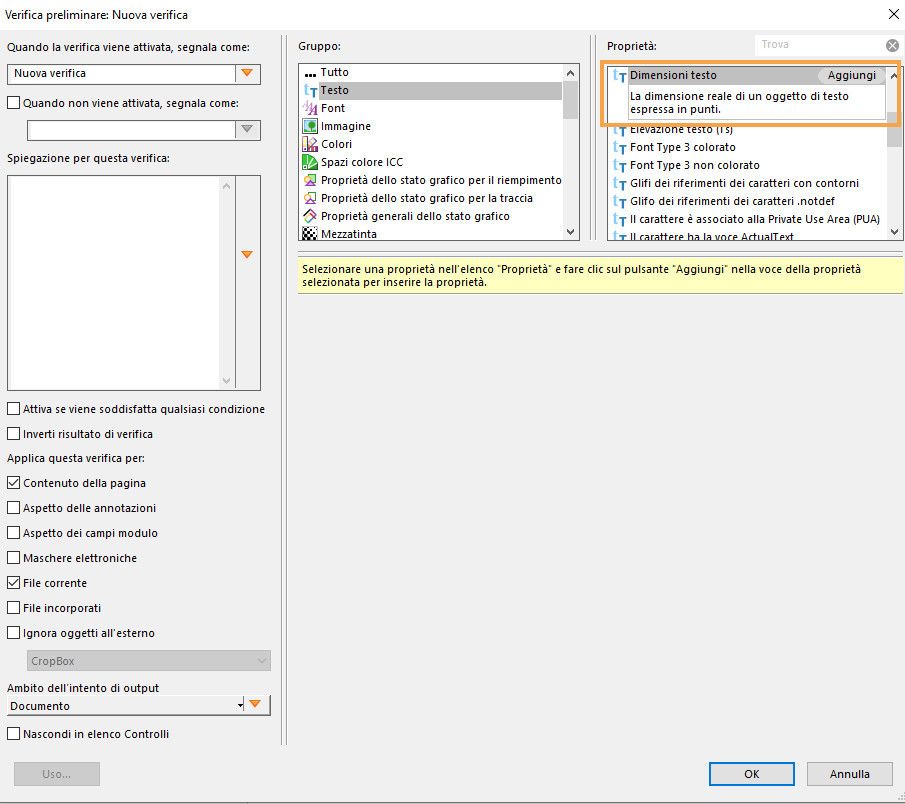The image size is (905, 804).
Task: Click the Glifo .notdef property icon
Action: [x=619, y=201]
